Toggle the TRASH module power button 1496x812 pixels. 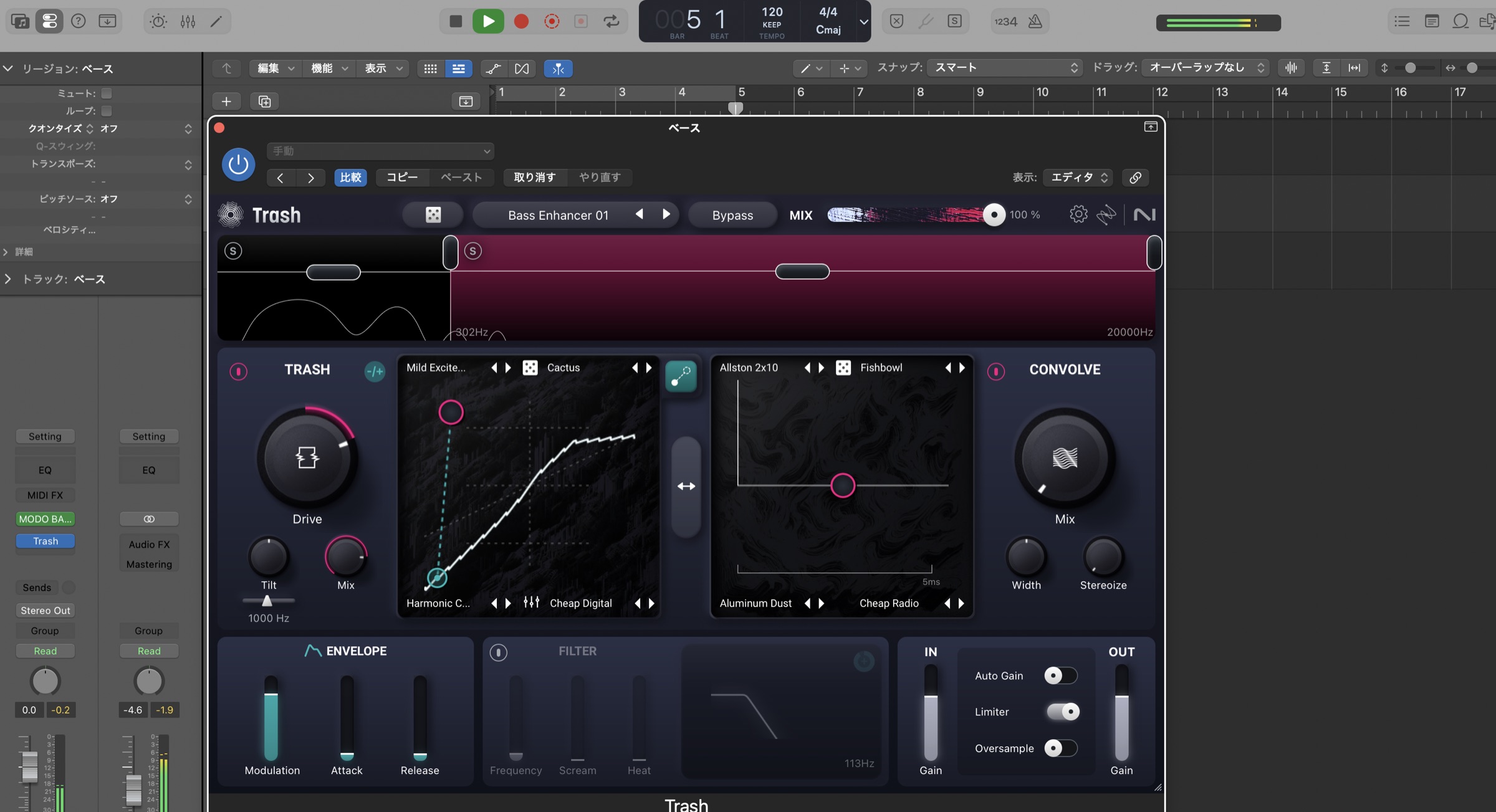238,371
